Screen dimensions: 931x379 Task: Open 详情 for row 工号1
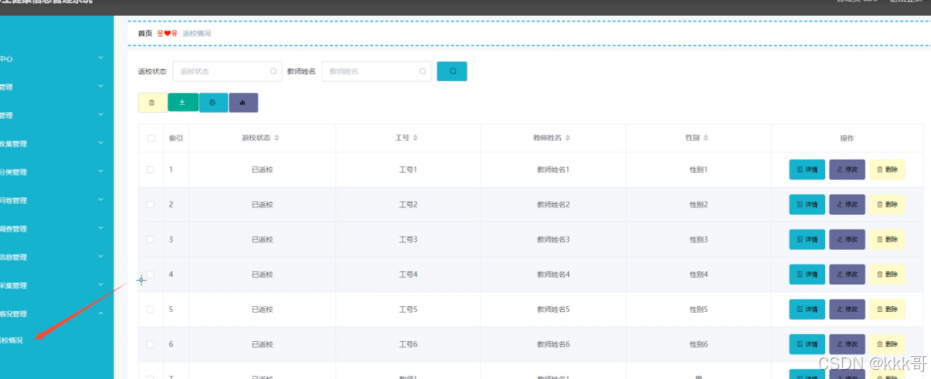807,169
